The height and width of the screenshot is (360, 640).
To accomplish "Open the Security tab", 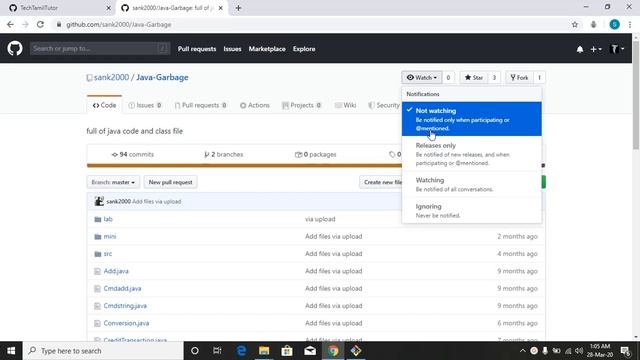I will tap(384, 105).
